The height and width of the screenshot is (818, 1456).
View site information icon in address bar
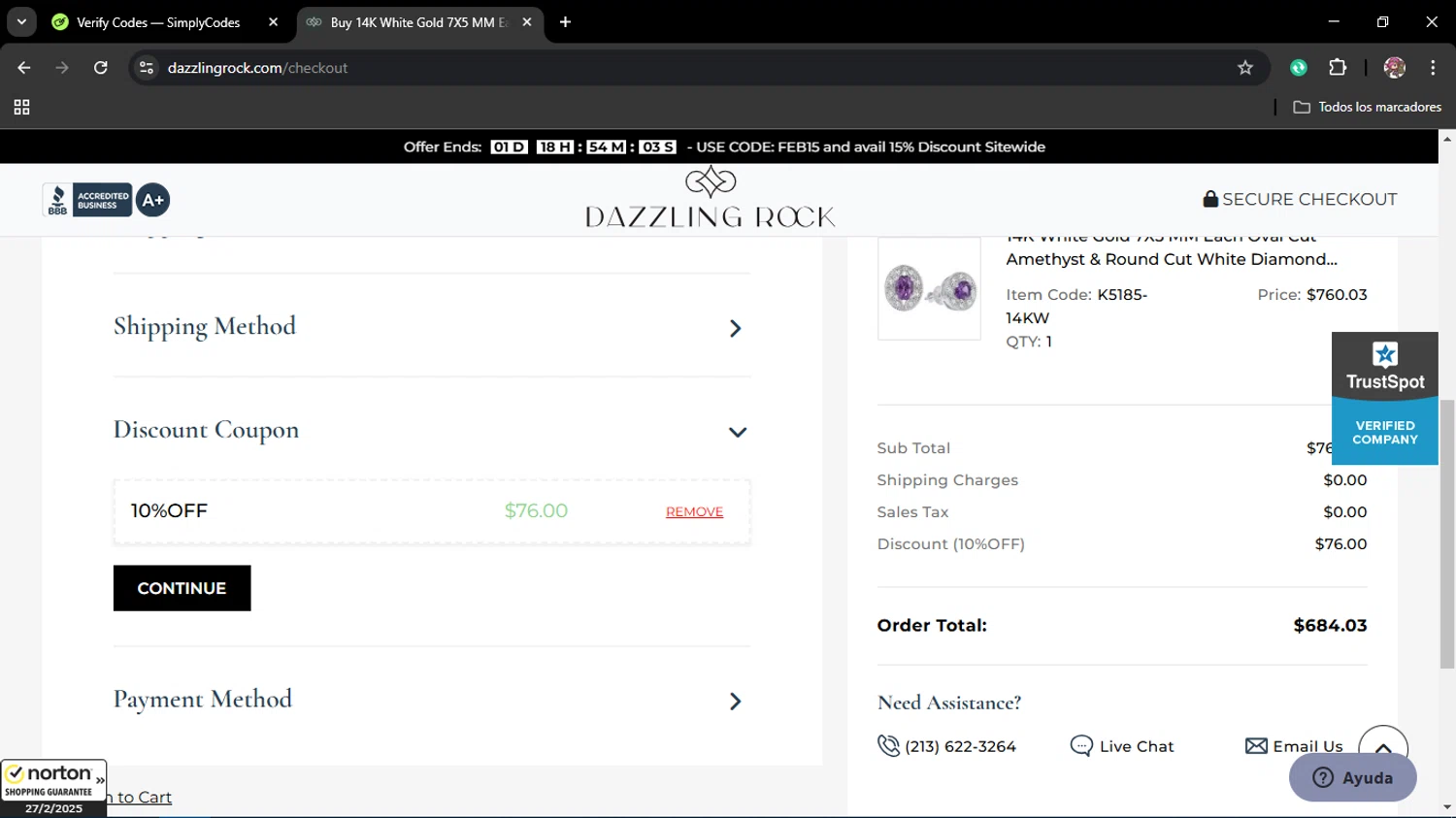[x=147, y=68]
